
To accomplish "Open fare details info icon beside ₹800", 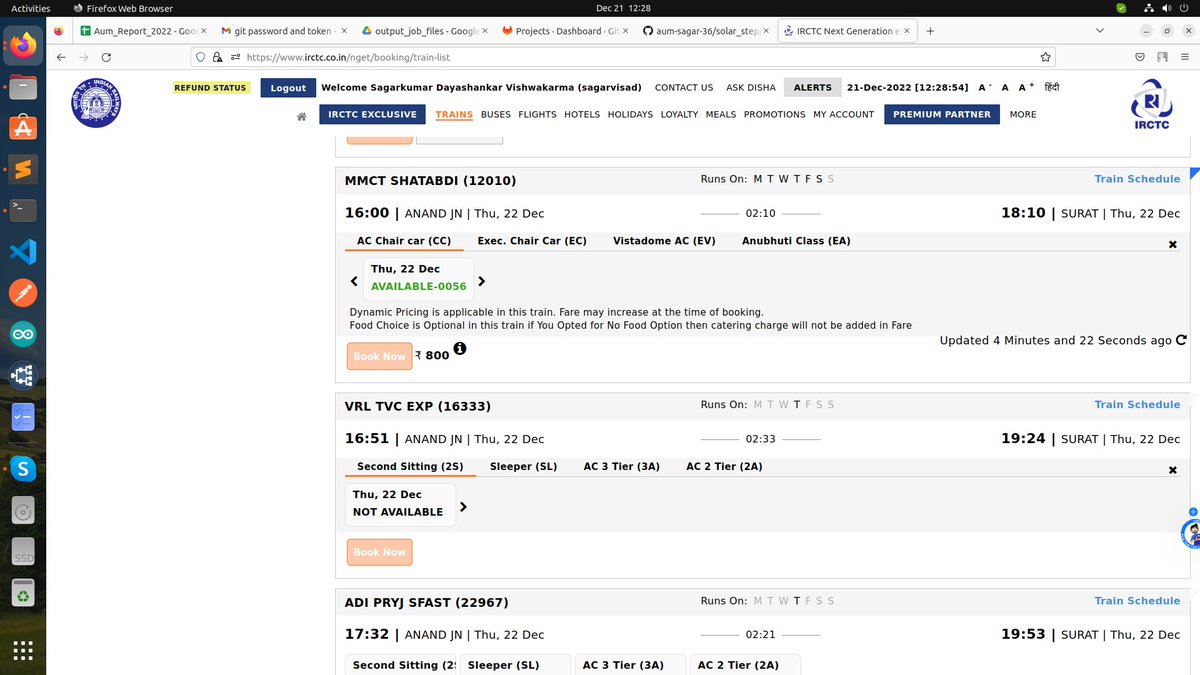I will [x=460, y=349].
